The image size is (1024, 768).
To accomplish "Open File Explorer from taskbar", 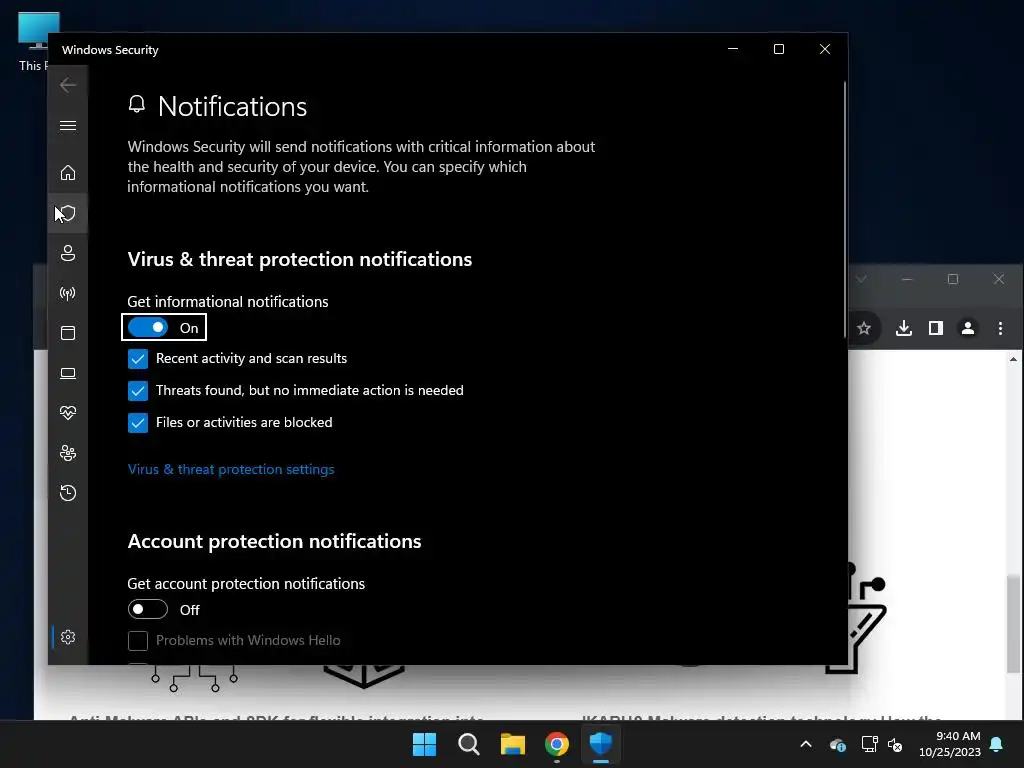I will 513,744.
